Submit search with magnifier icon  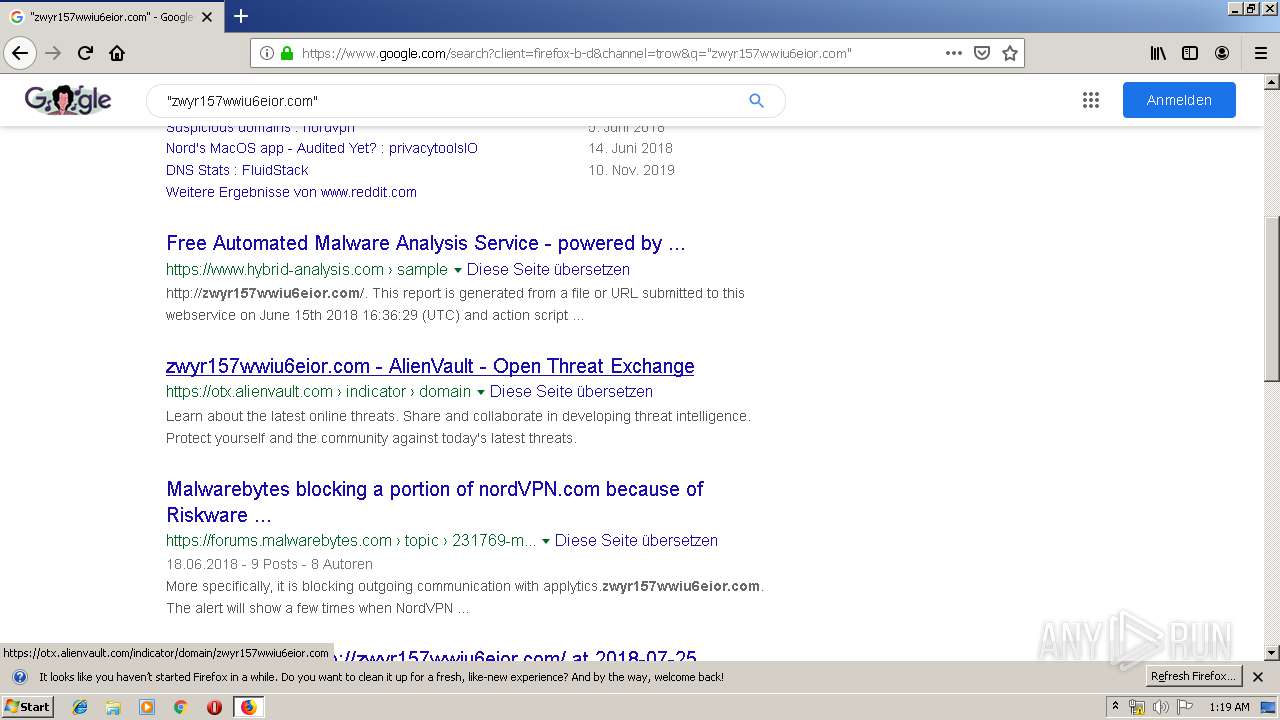[x=756, y=100]
